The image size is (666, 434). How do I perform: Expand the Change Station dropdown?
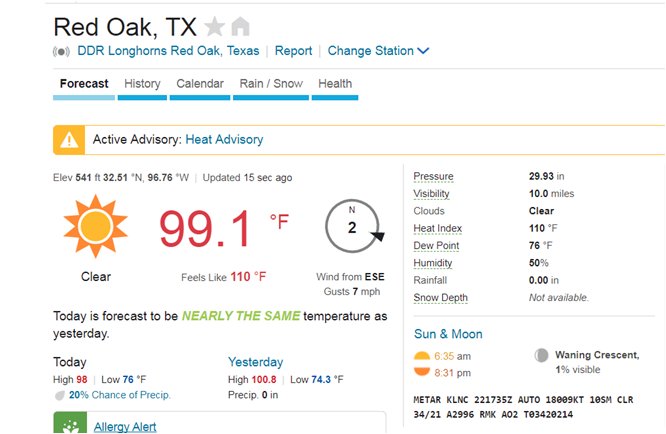pyautogui.click(x=378, y=51)
